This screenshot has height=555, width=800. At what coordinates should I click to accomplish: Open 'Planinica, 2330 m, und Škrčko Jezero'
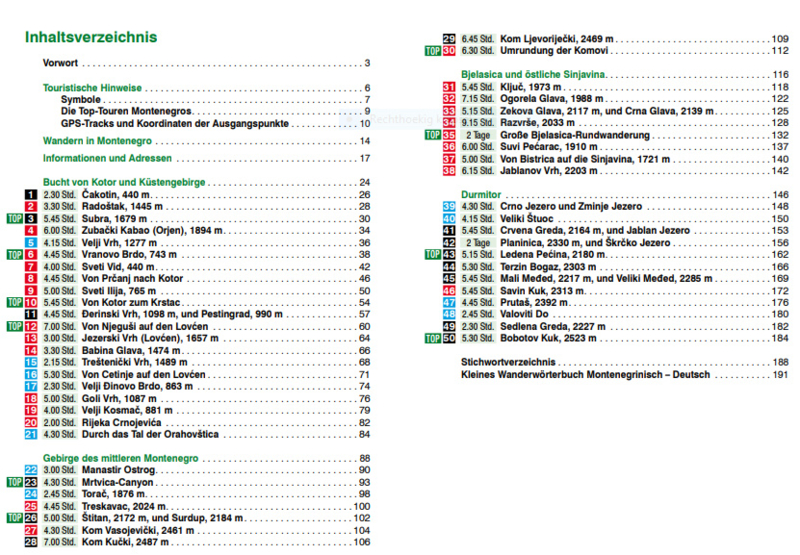pyautogui.click(x=585, y=243)
